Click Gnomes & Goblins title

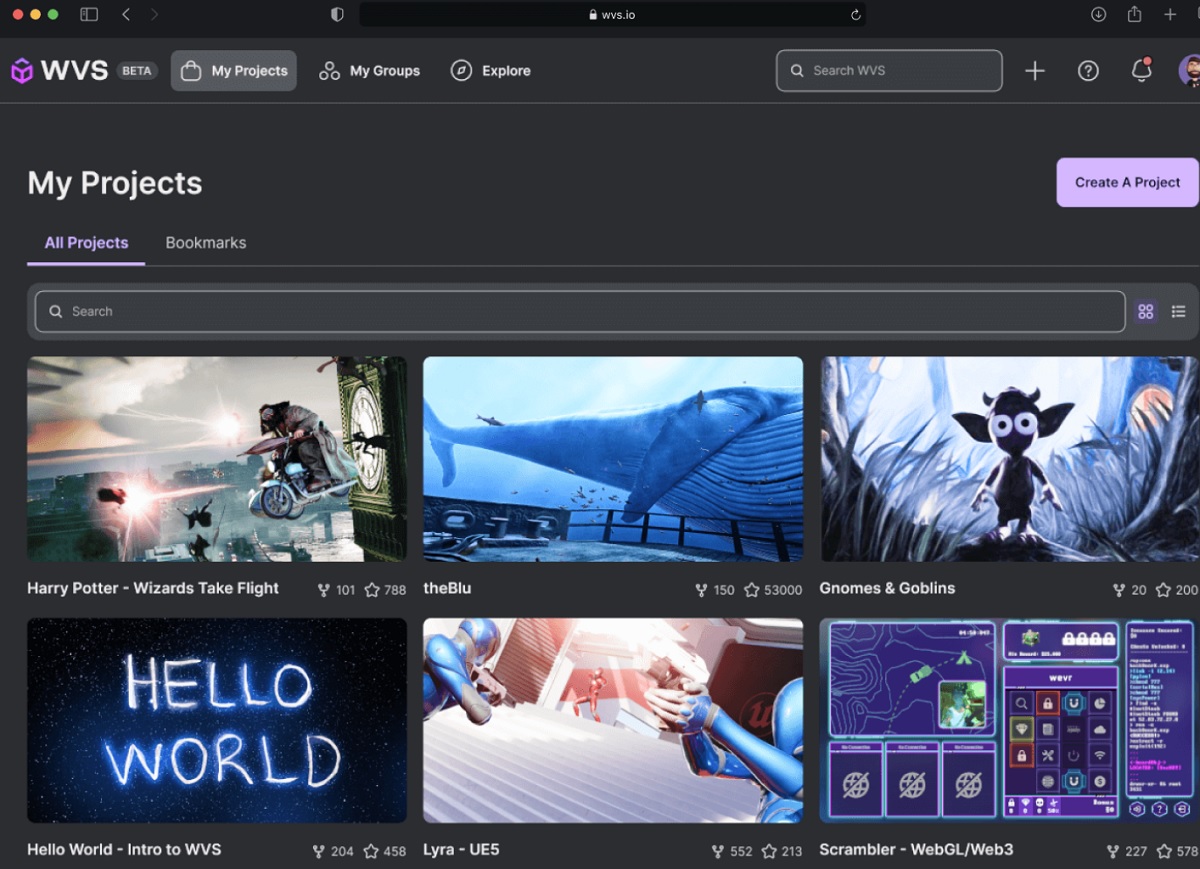coord(887,588)
